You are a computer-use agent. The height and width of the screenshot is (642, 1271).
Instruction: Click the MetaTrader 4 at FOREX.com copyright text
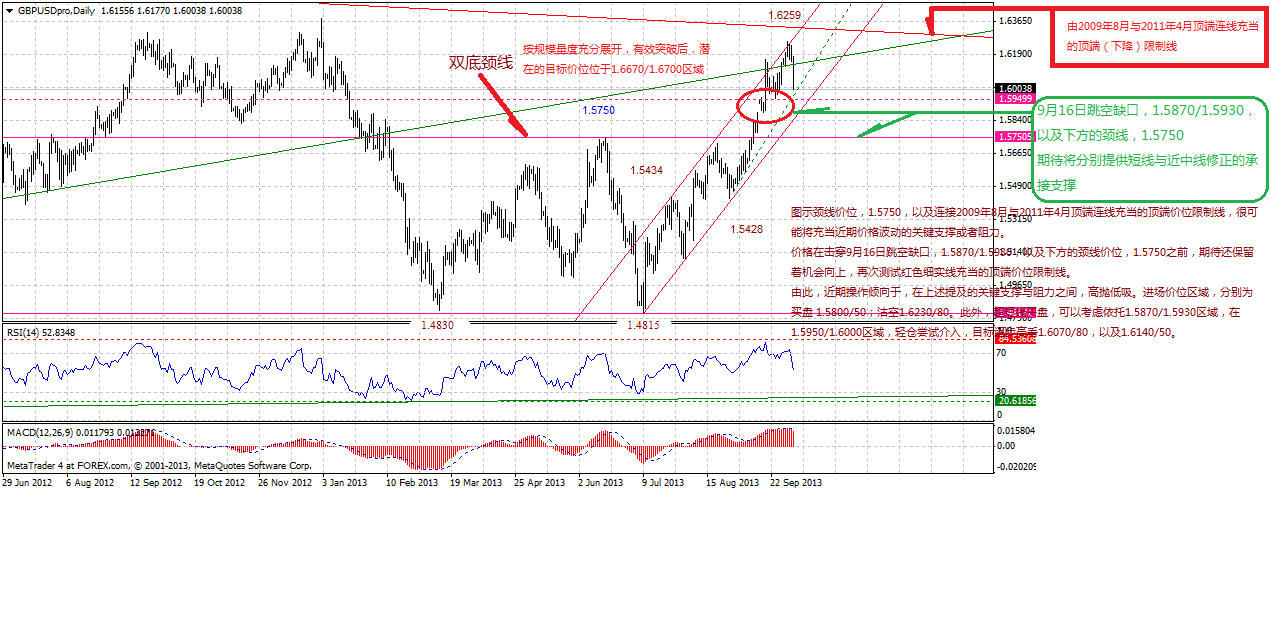[x=159, y=465]
